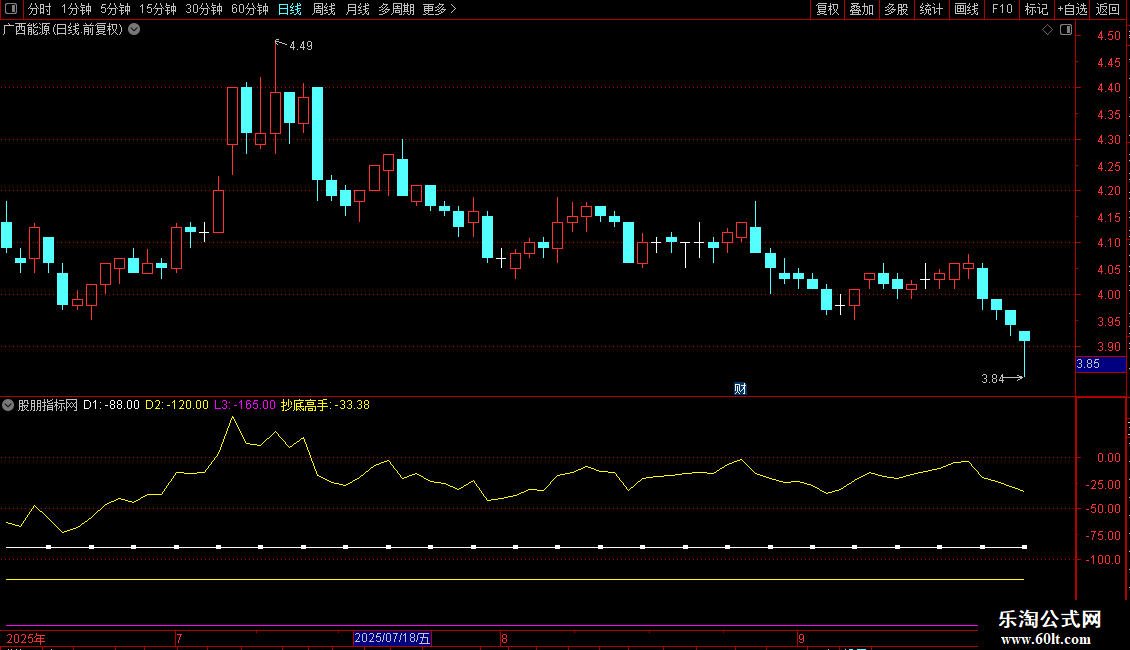Select the 5分钟 period tab
The image size is (1130, 650).
(x=115, y=9)
